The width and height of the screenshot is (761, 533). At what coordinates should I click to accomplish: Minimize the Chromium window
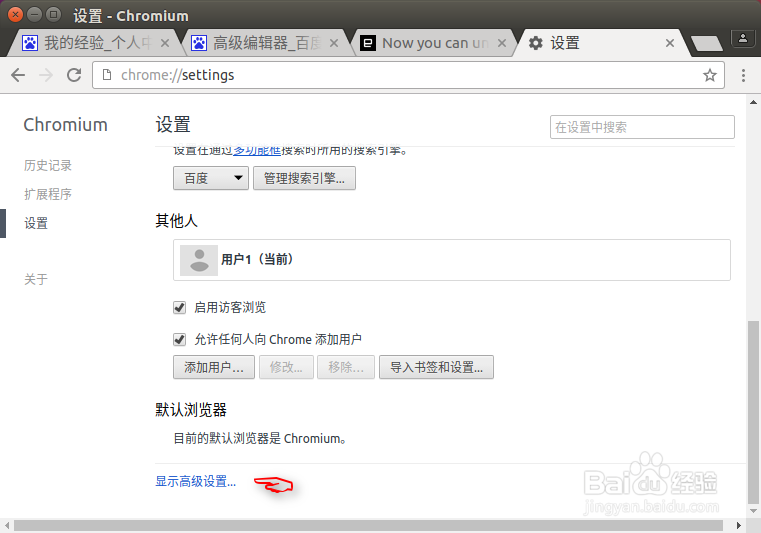tap(34, 15)
